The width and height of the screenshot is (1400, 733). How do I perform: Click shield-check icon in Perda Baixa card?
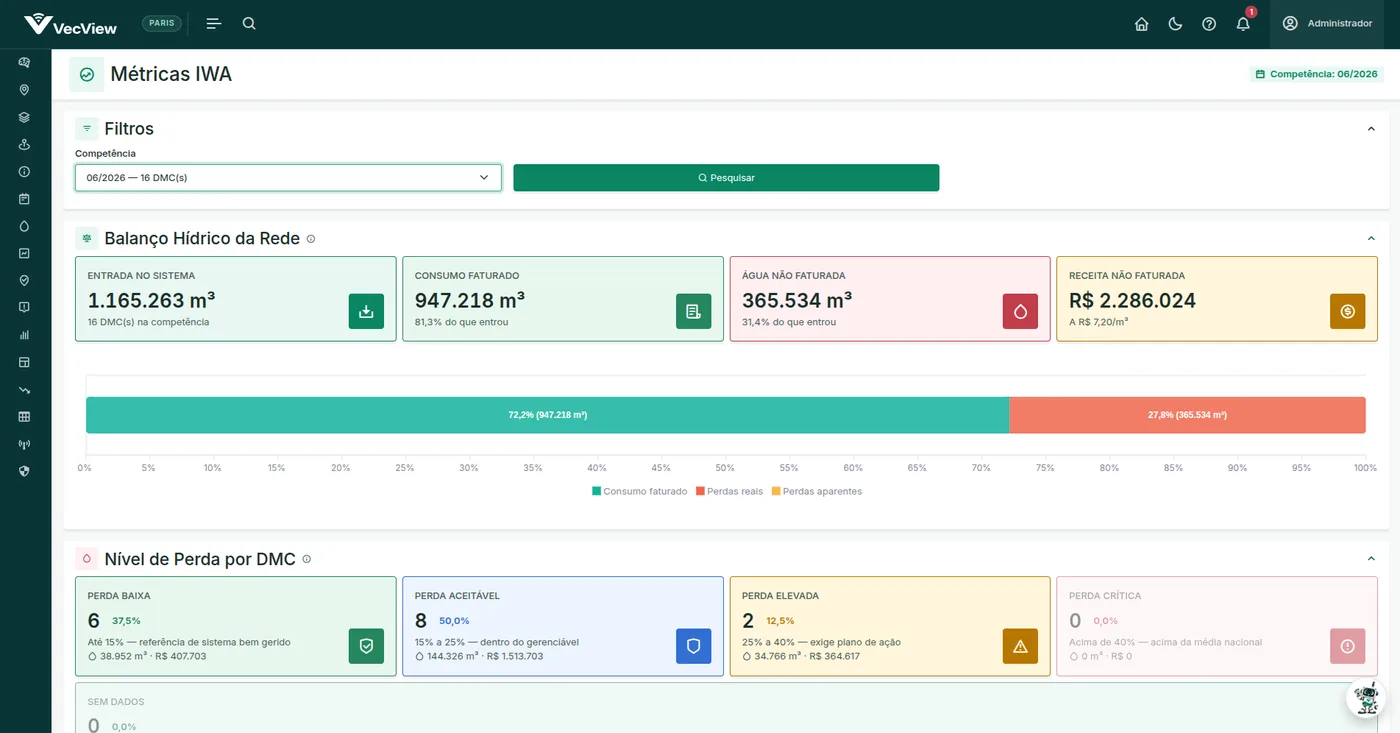[x=366, y=646]
